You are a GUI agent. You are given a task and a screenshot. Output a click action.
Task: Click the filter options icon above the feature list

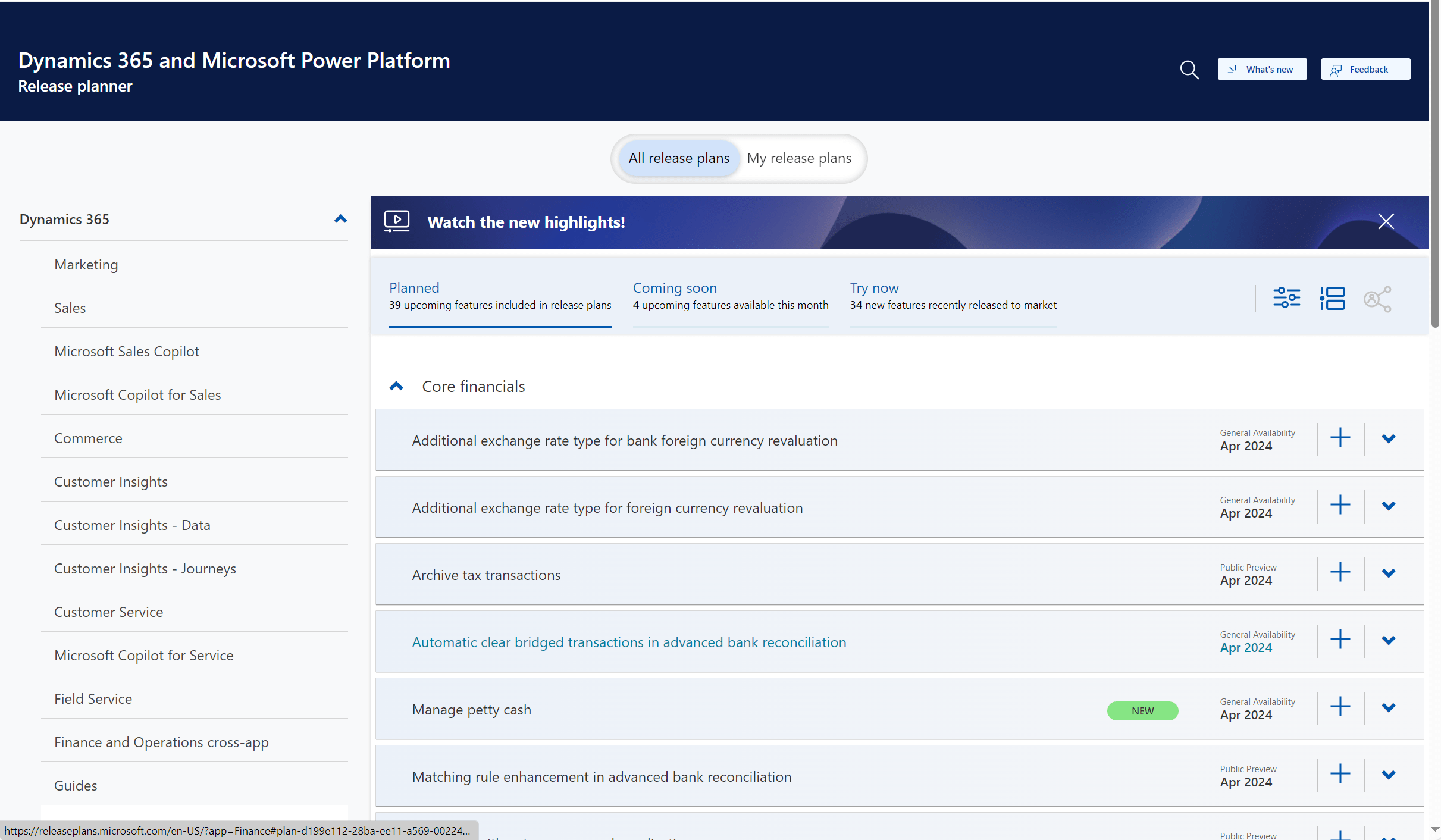[x=1286, y=298]
